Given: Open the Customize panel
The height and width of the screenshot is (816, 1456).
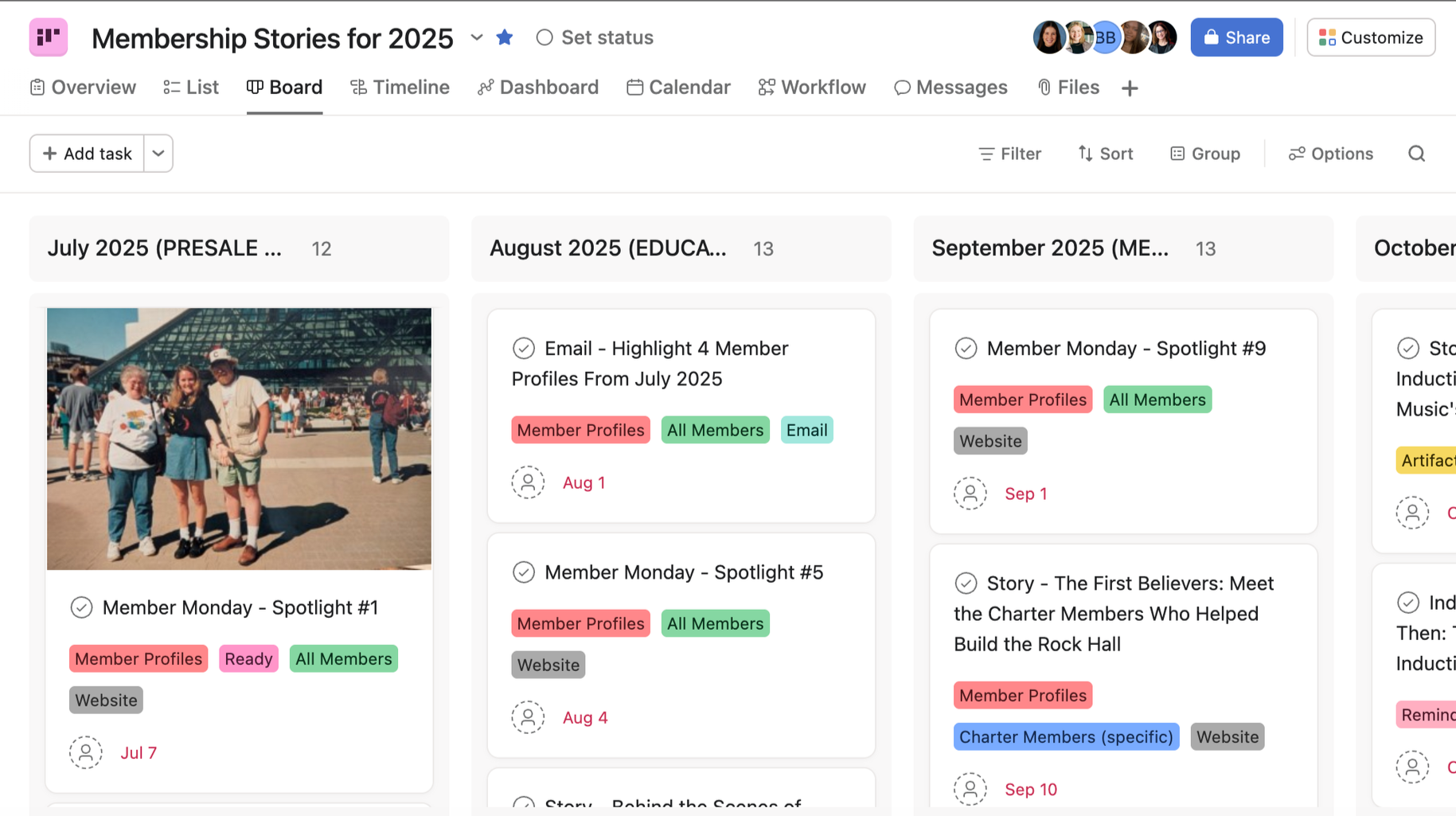Looking at the screenshot, I should [1371, 37].
